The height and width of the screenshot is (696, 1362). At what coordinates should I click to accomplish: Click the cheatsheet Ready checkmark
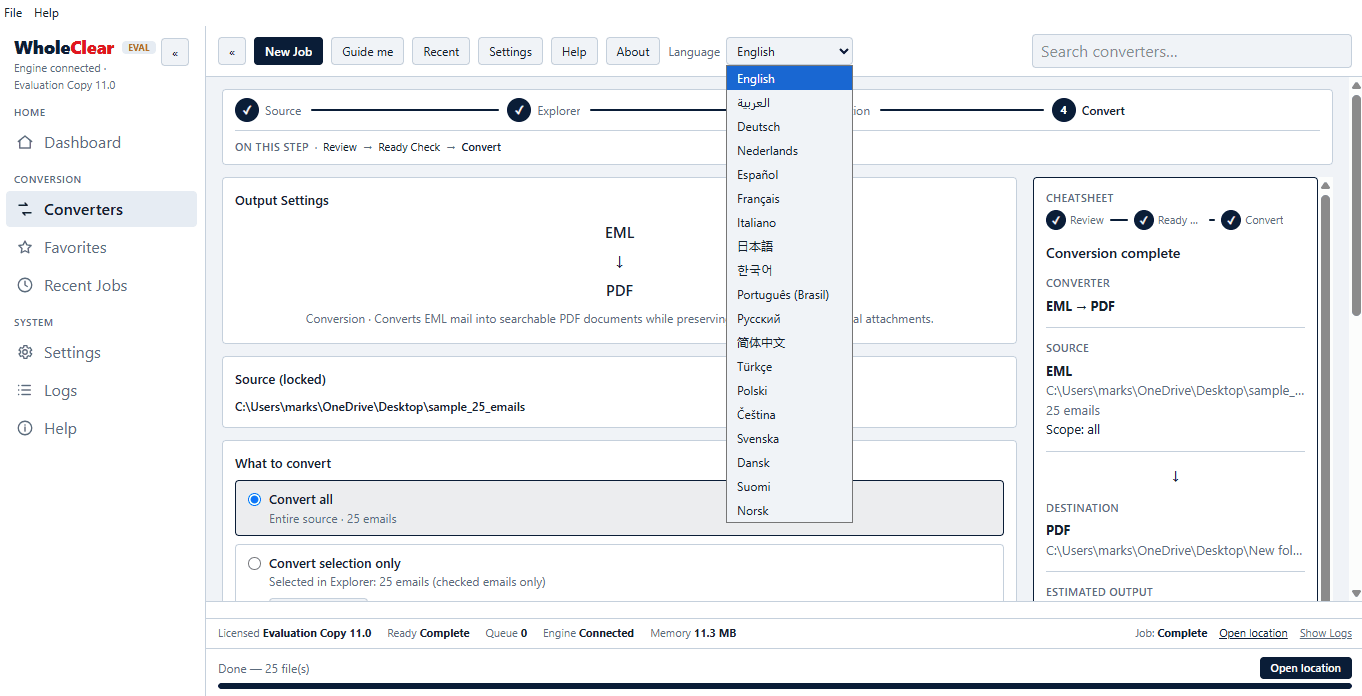[1144, 220]
